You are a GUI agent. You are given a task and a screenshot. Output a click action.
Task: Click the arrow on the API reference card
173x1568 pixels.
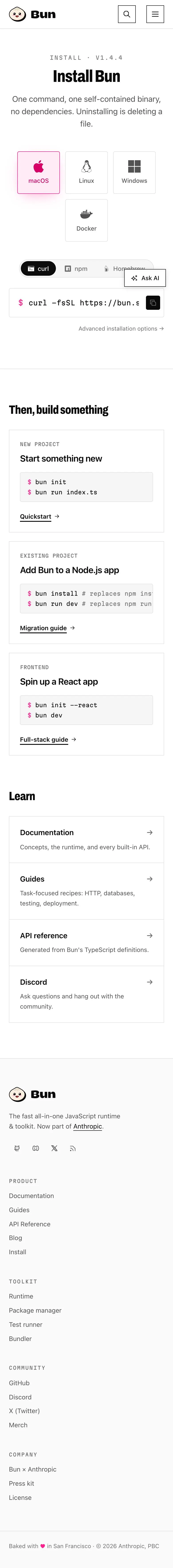(x=150, y=936)
